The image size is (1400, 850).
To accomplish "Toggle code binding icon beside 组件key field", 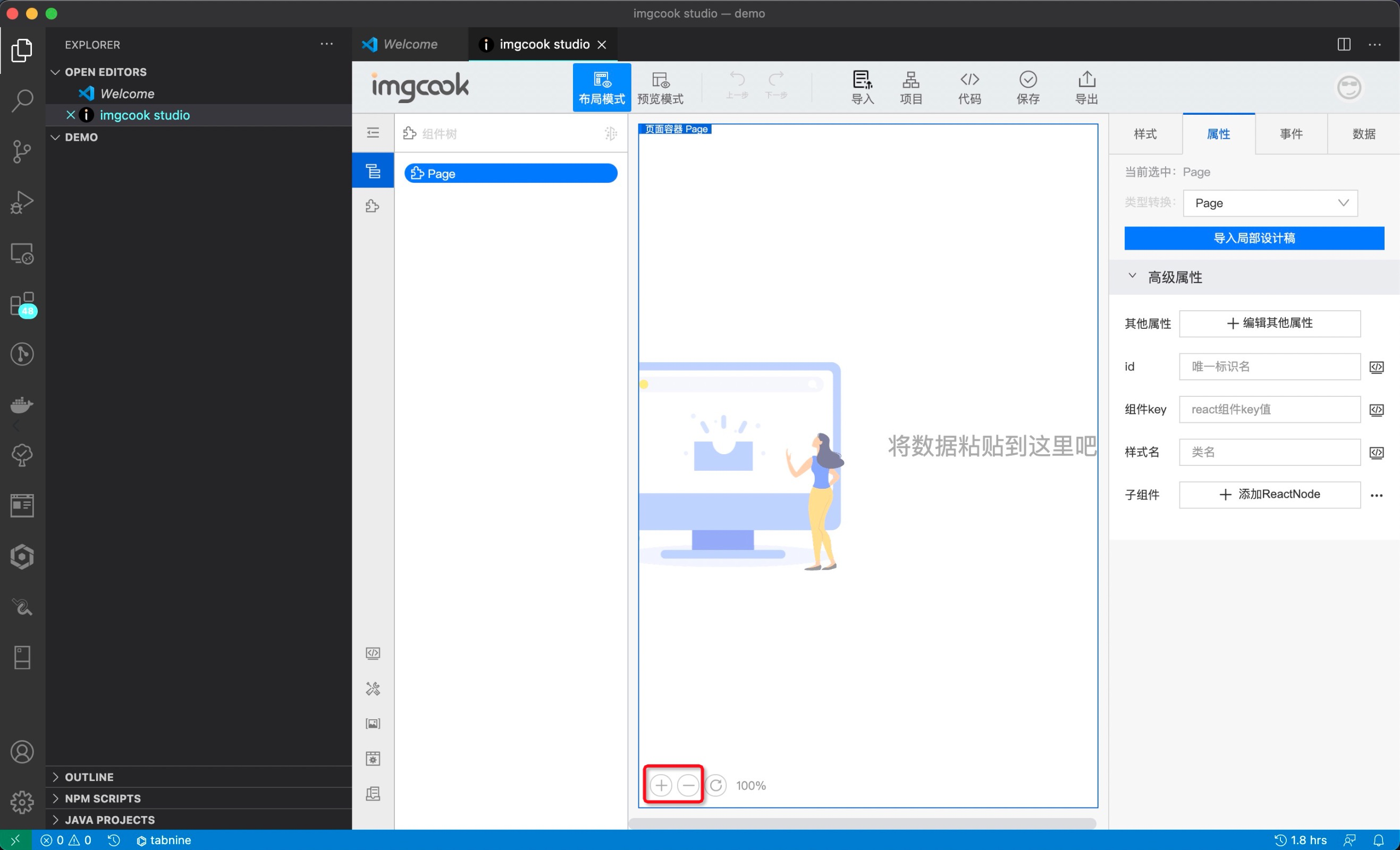I will pos(1376,410).
